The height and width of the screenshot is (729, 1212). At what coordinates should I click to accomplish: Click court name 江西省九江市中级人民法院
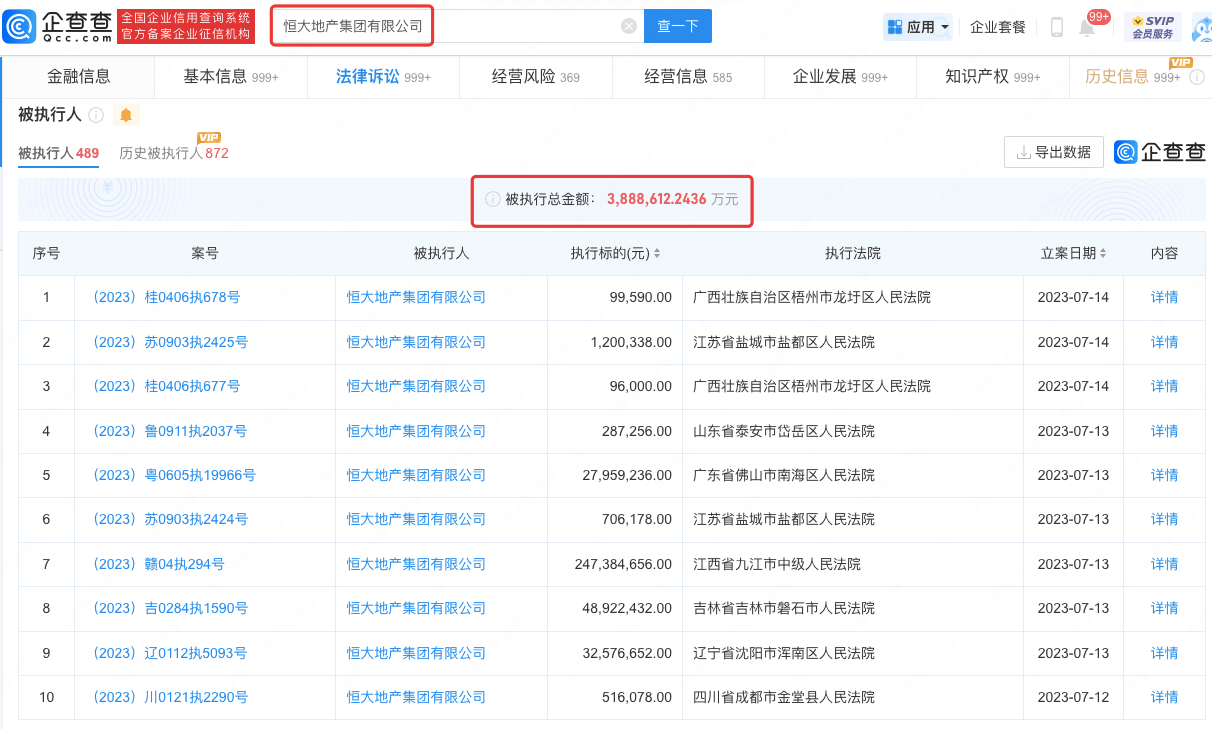coord(777,564)
